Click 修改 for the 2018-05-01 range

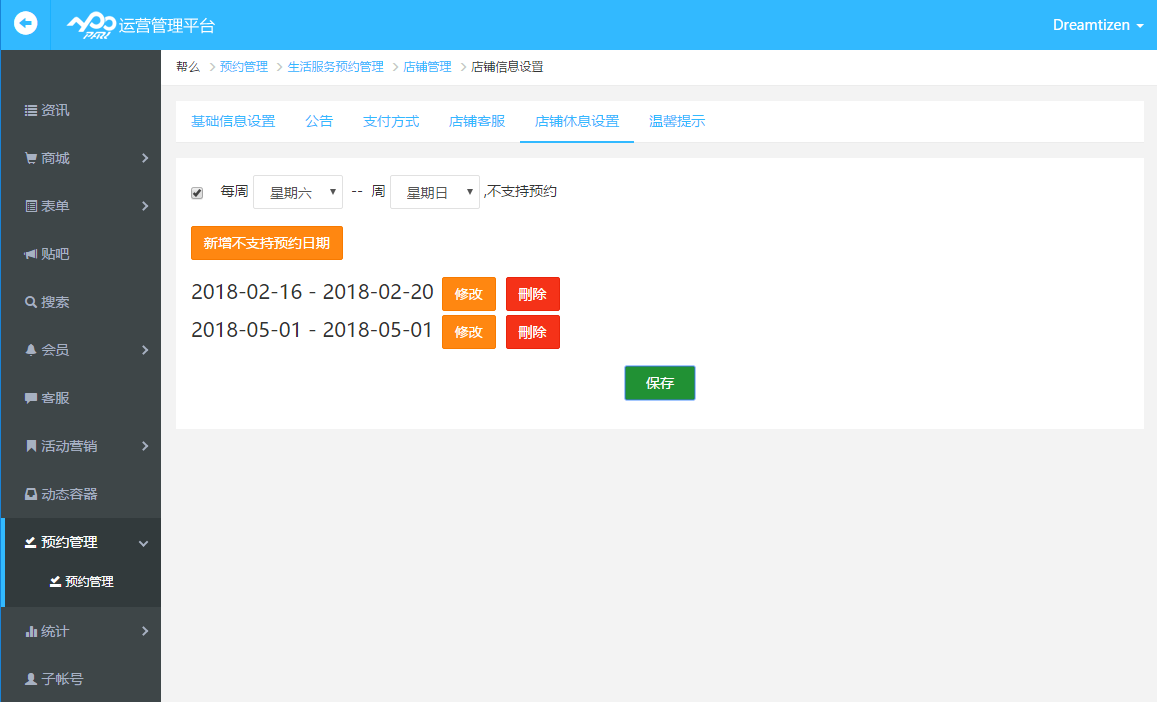pyautogui.click(x=469, y=332)
